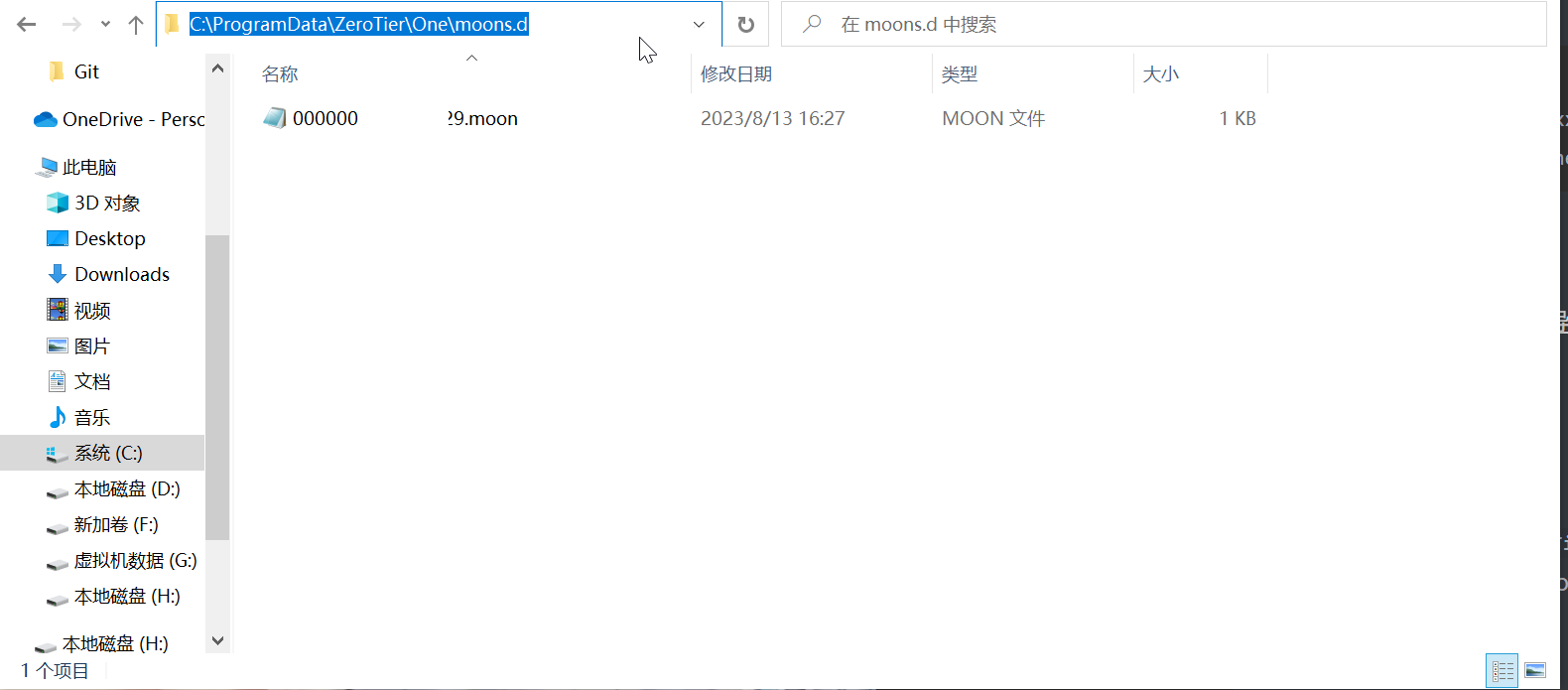
Task: Sort files by 大小 column
Action: point(1161,74)
